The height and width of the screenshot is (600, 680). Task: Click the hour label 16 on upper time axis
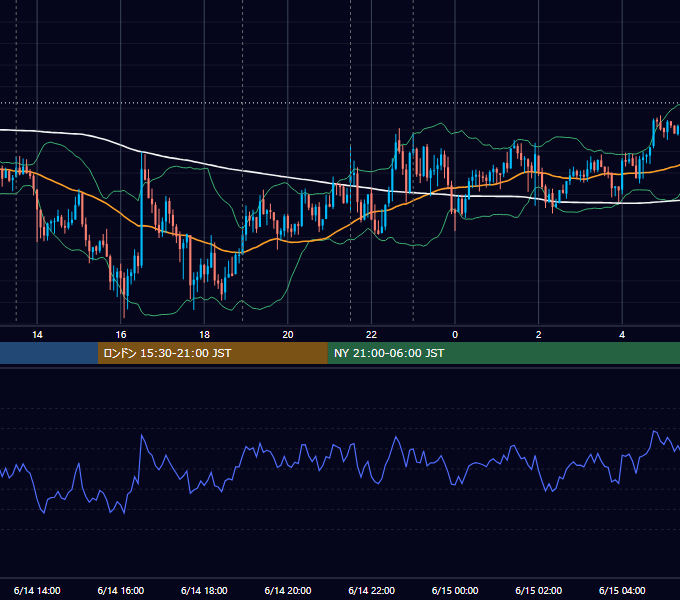[121, 335]
